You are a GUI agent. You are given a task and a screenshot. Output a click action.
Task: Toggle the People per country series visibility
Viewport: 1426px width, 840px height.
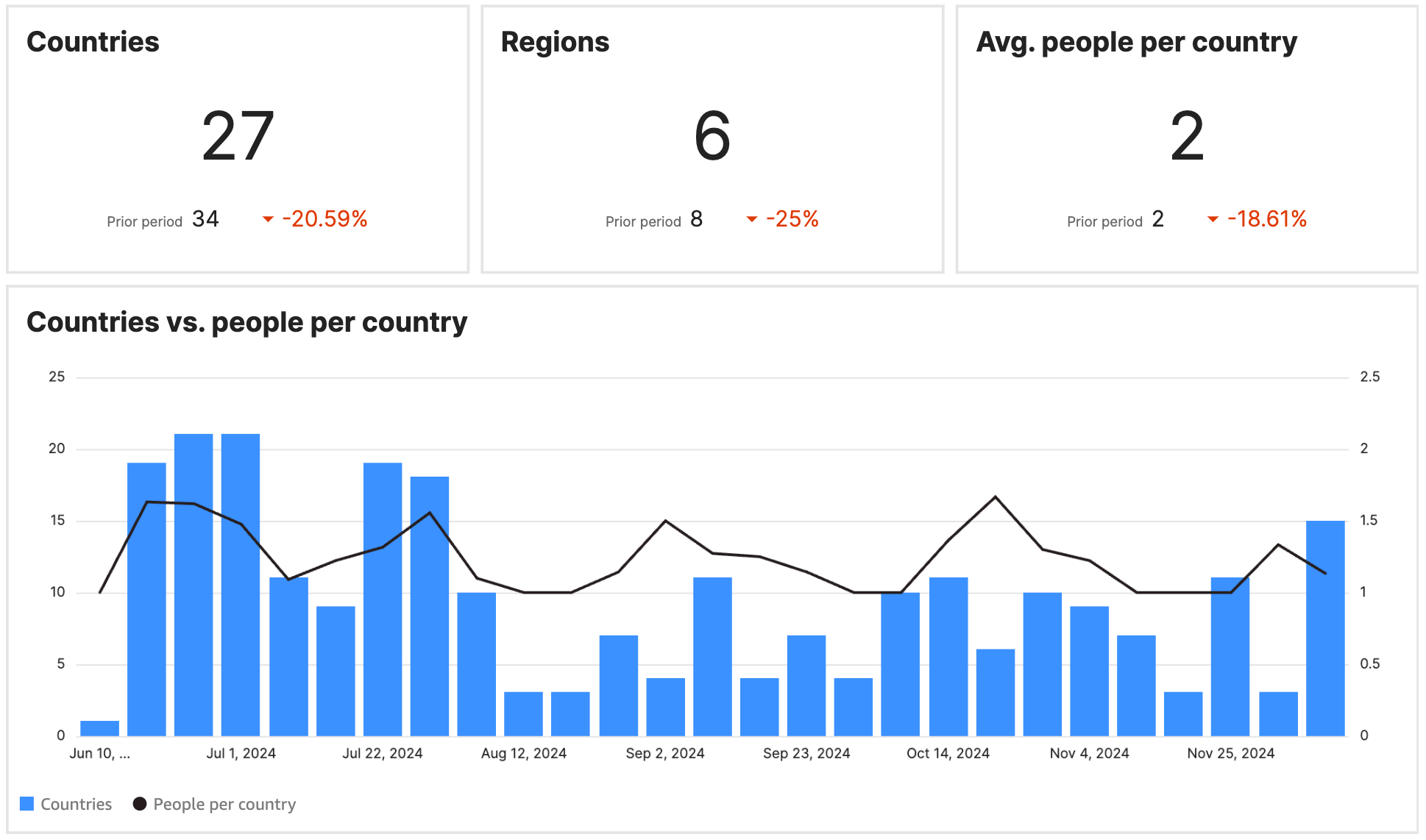point(224,804)
